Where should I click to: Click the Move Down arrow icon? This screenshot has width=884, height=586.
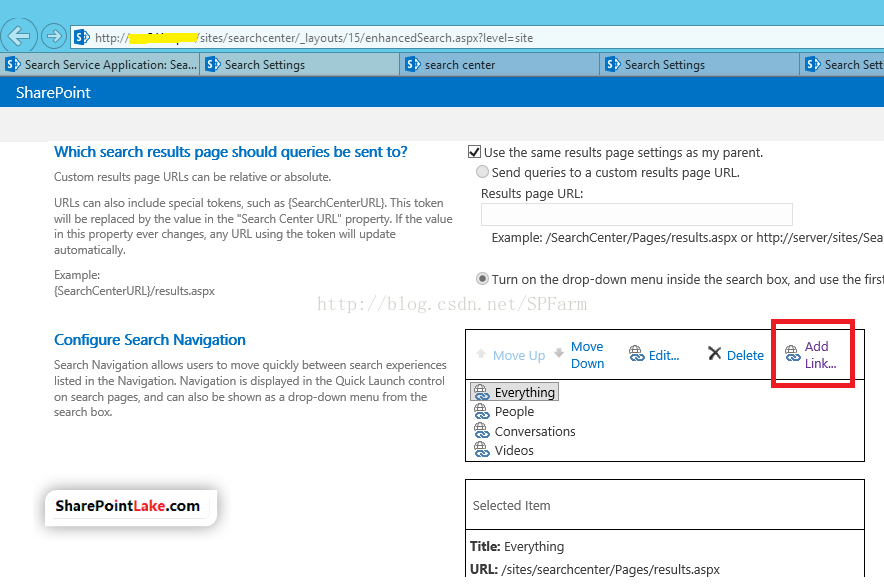click(x=559, y=353)
